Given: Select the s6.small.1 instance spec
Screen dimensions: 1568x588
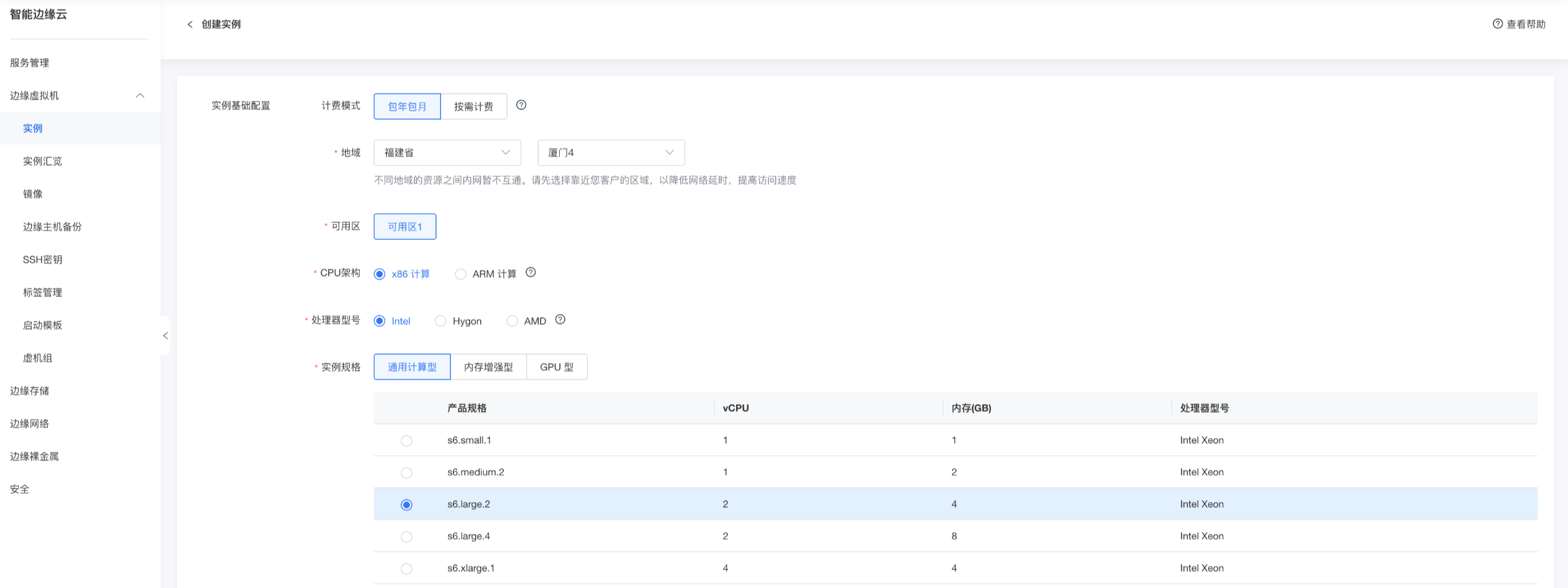Looking at the screenshot, I should (x=406, y=441).
